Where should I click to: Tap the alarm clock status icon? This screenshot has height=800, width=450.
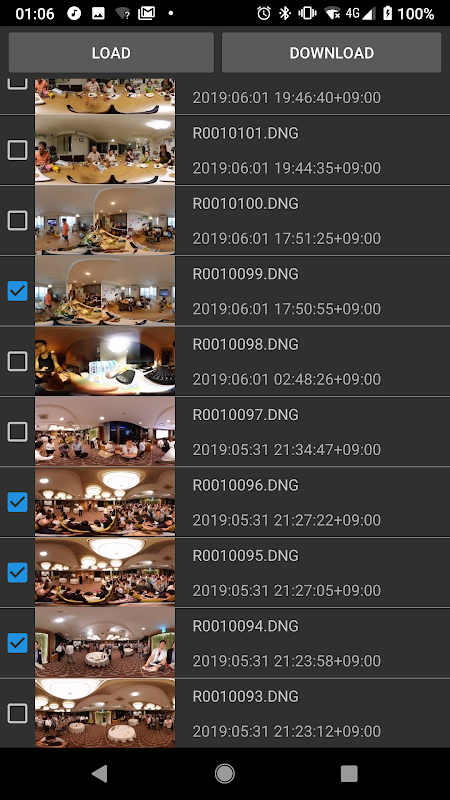pyautogui.click(x=263, y=13)
